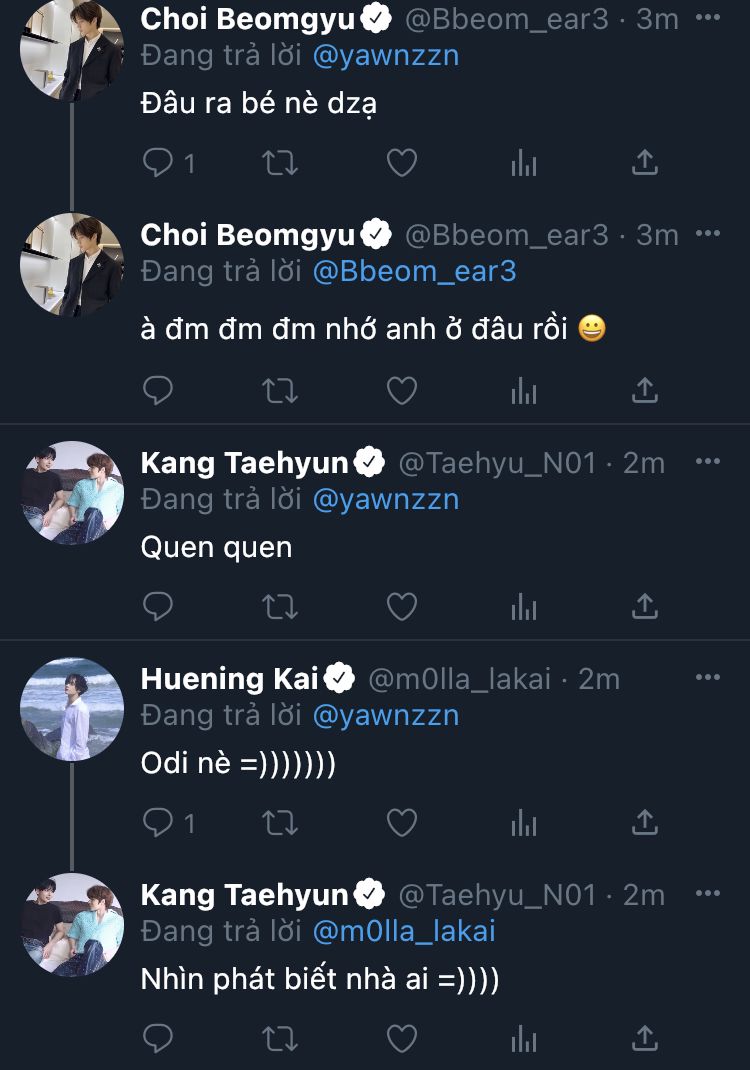Screen dimensions: 750x1070
Task: Like the tweet "Odi nè =)))))))"
Action: 401,822
